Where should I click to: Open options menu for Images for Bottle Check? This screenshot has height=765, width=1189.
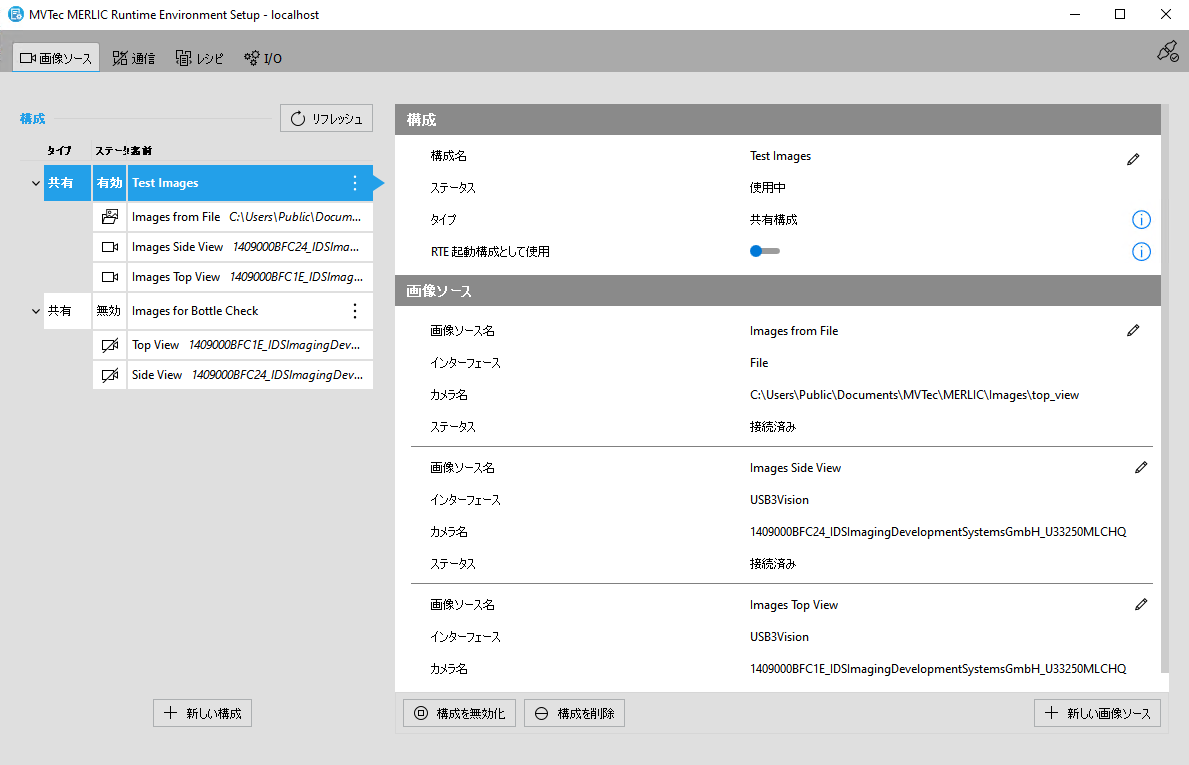[354, 311]
